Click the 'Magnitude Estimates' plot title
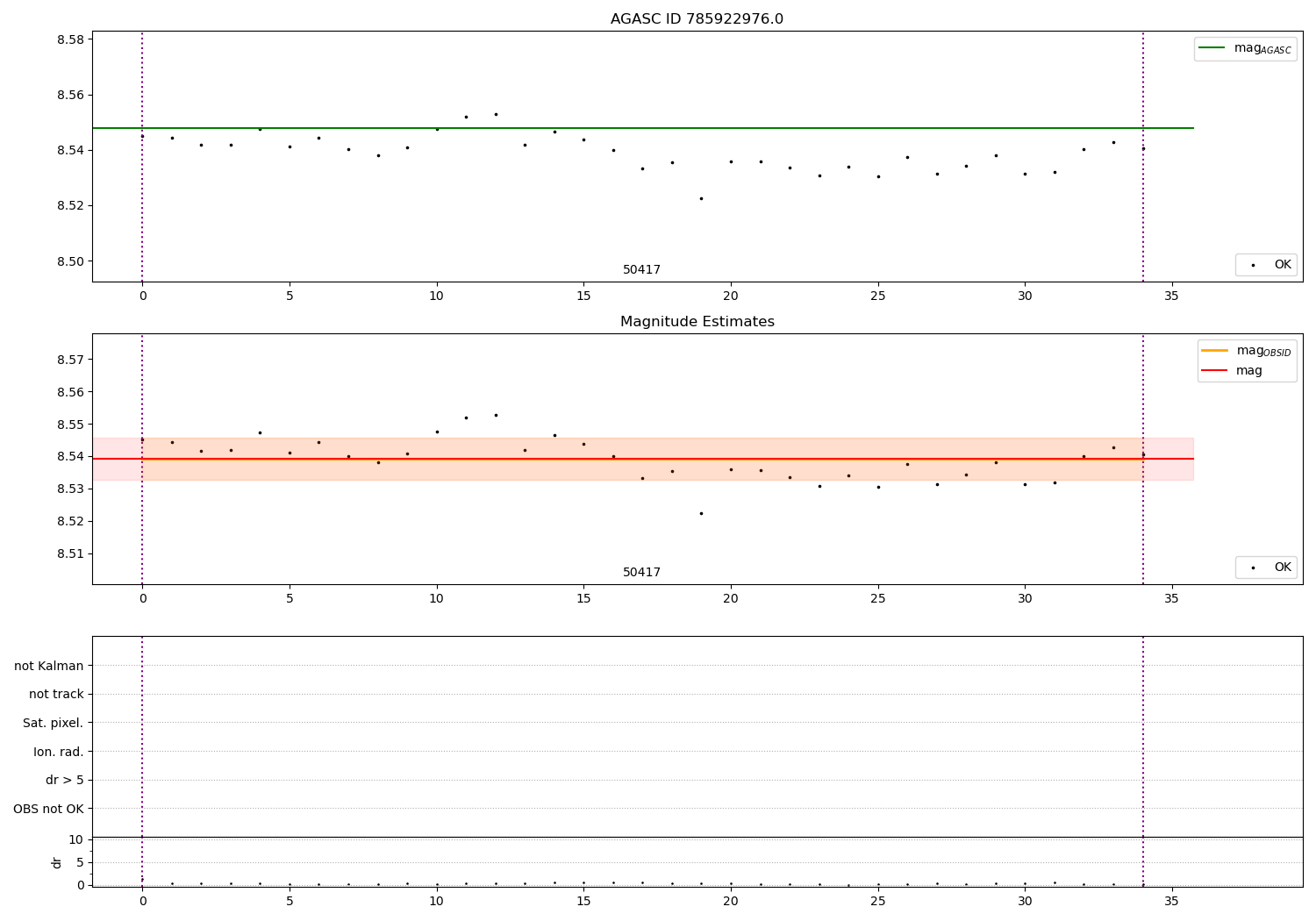The height and width of the screenshot is (921, 1316). click(x=697, y=322)
